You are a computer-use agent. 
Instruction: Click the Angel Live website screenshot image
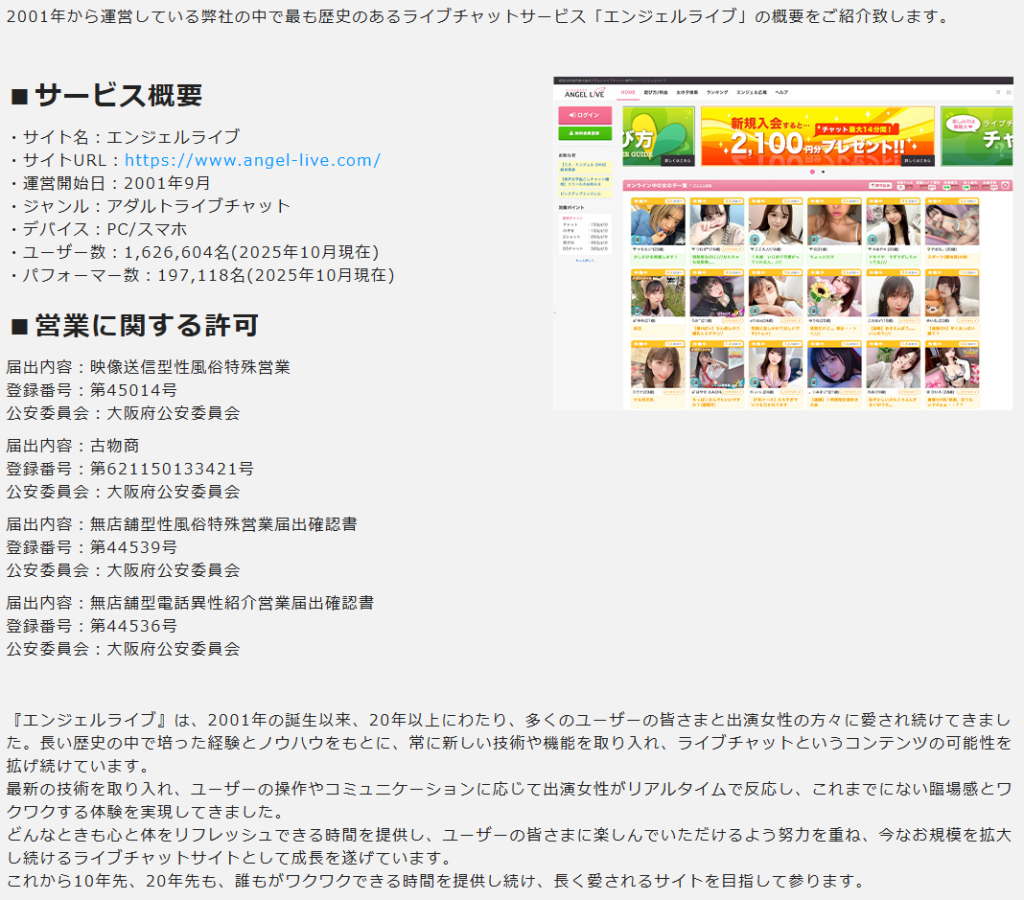[783, 244]
